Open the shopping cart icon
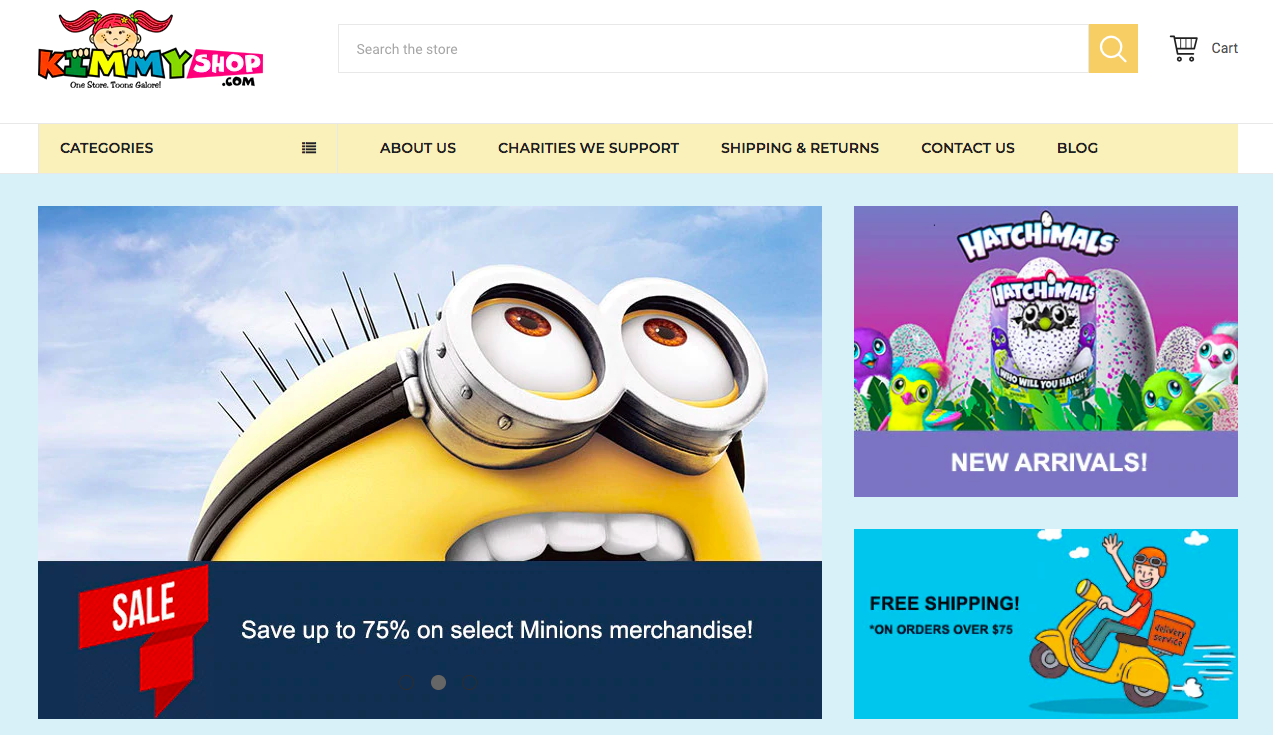 [x=1184, y=48]
